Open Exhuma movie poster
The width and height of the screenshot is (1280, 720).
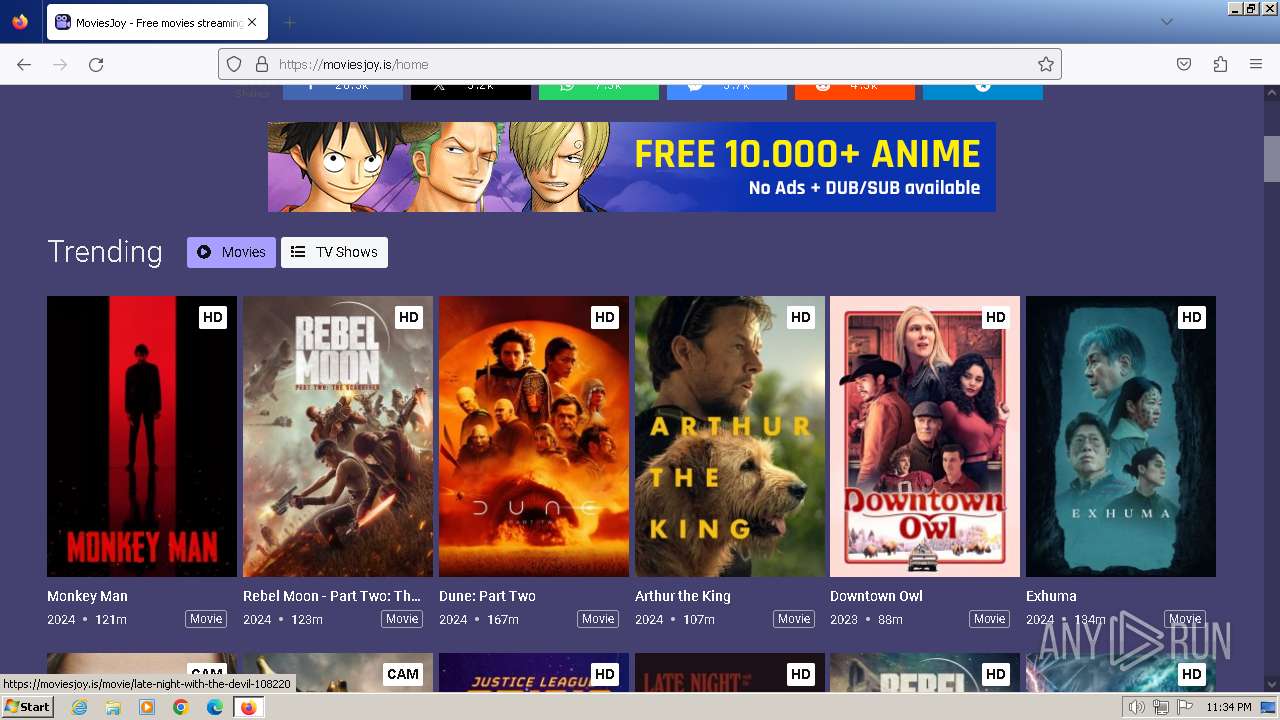coord(1121,436)
